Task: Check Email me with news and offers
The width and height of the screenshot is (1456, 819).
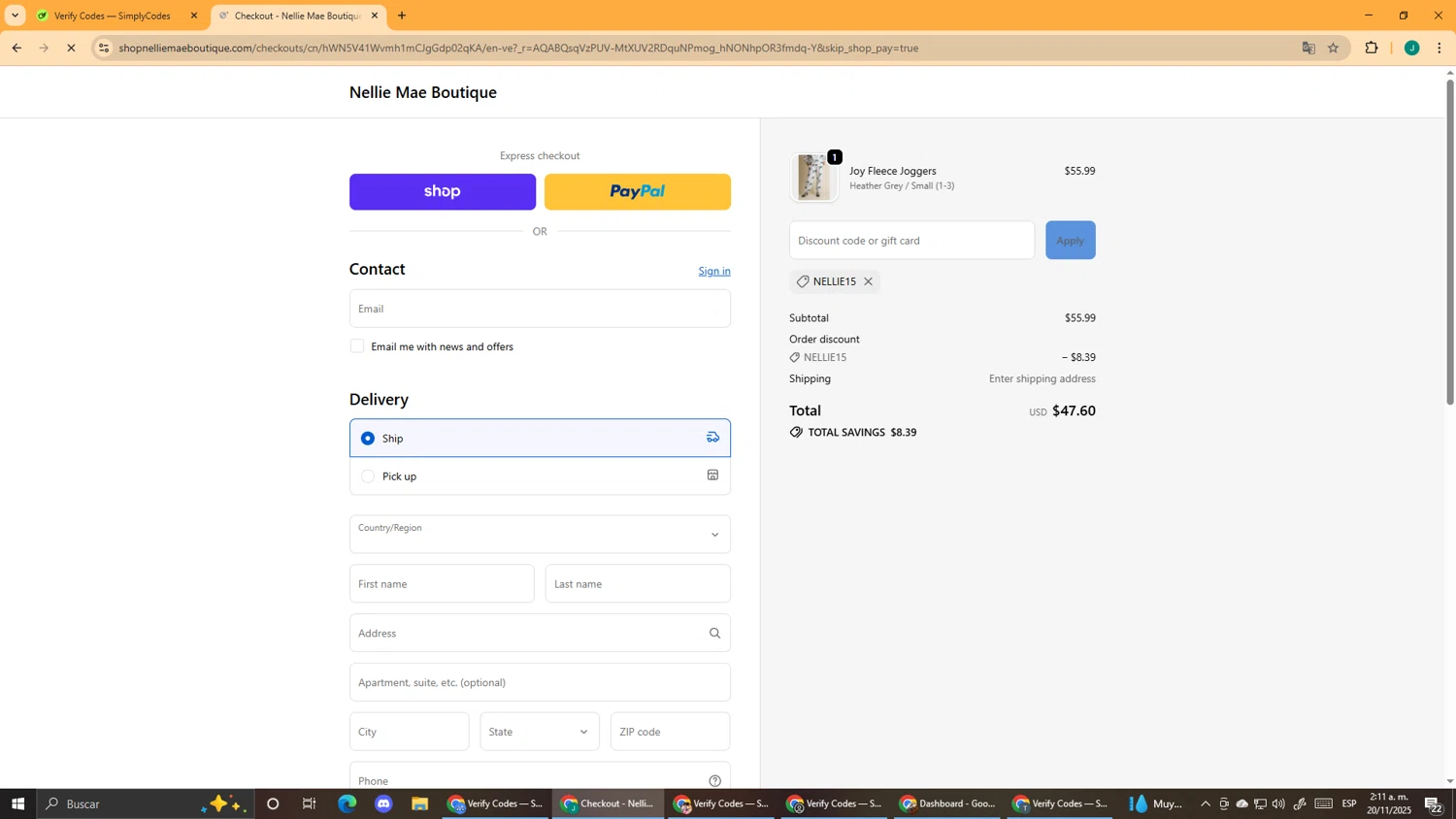Action: (x=357, y=346)
